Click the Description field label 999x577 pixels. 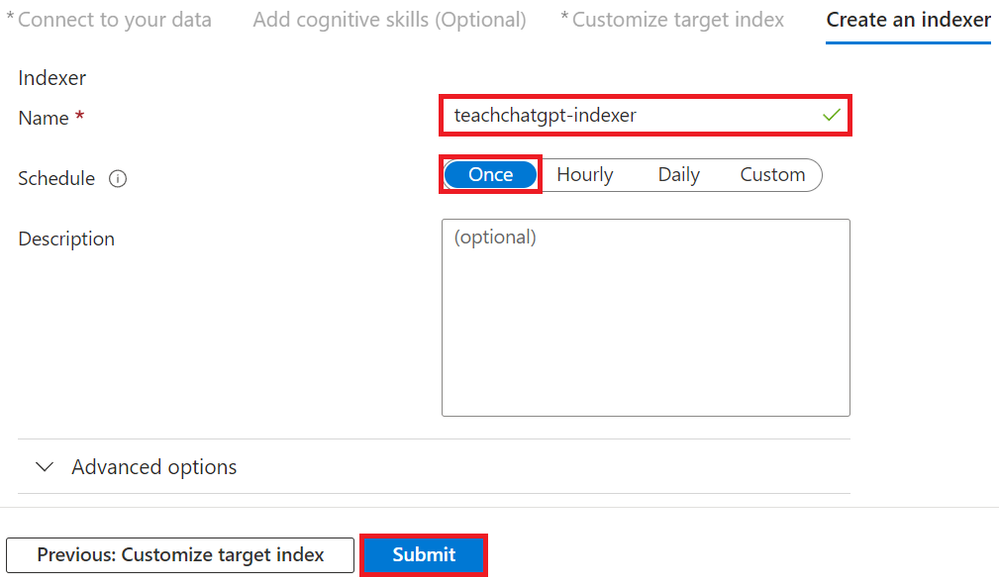pos(66,239)
